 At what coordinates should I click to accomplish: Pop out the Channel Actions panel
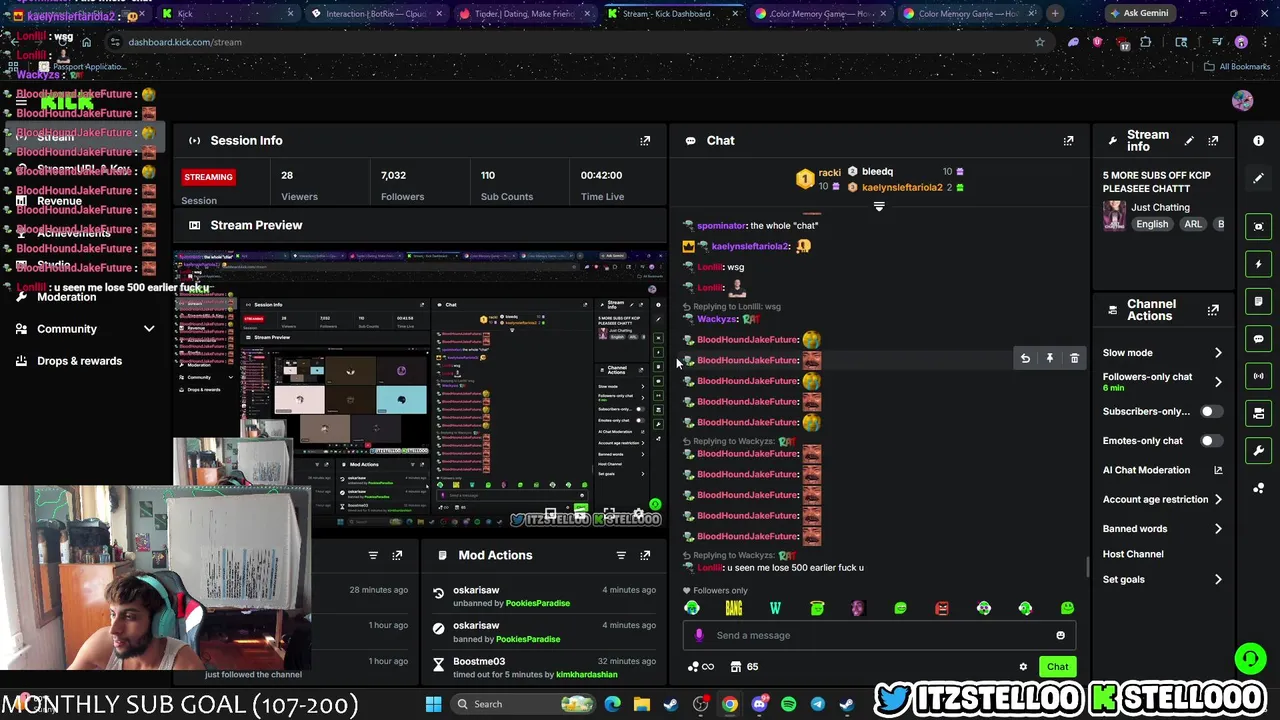coord(1213,310)
